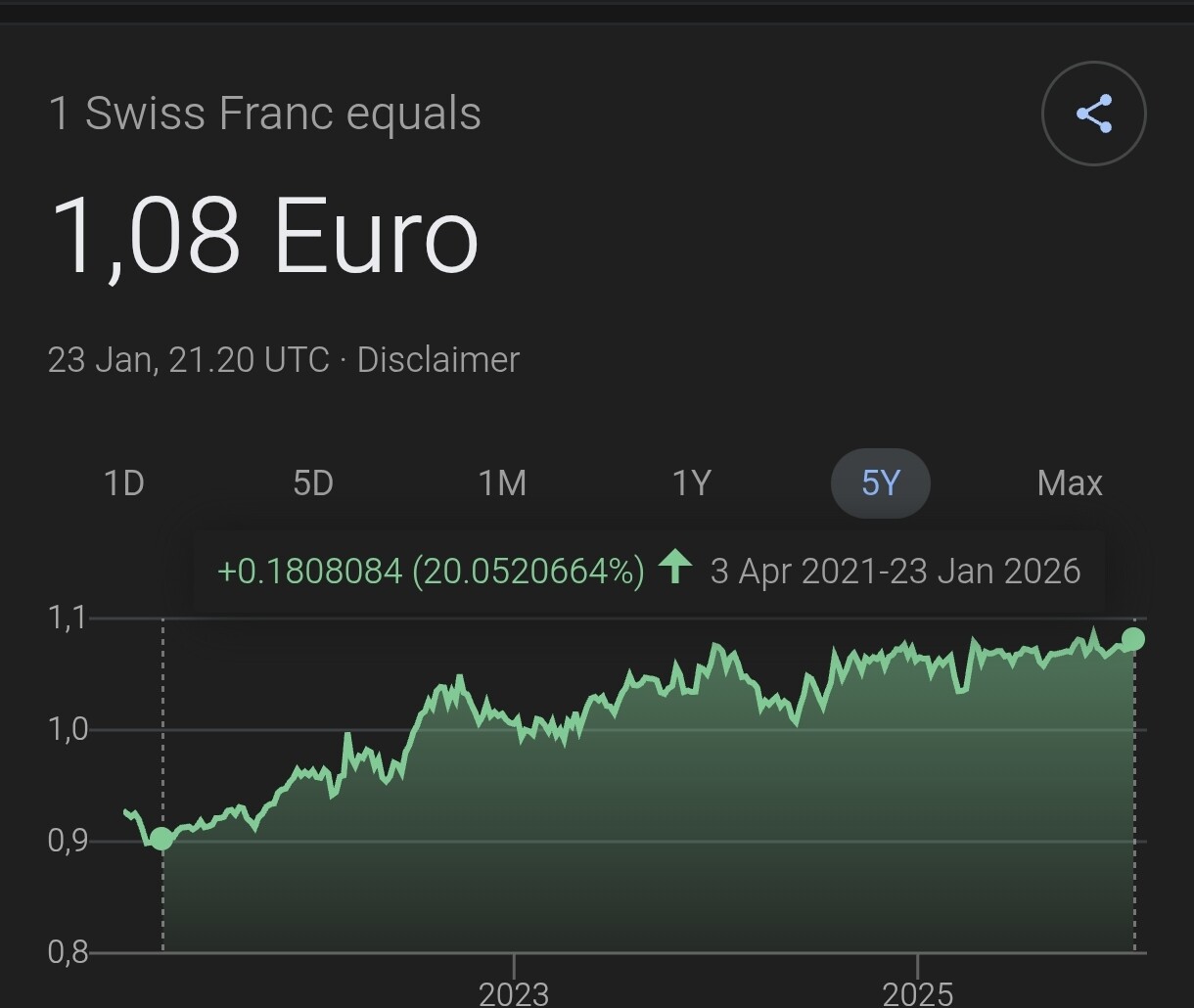Click the '3 Apr 2021-23 Jan 2026' date range
Viewport: 1194px width, 1008px height.
(895, 571)
